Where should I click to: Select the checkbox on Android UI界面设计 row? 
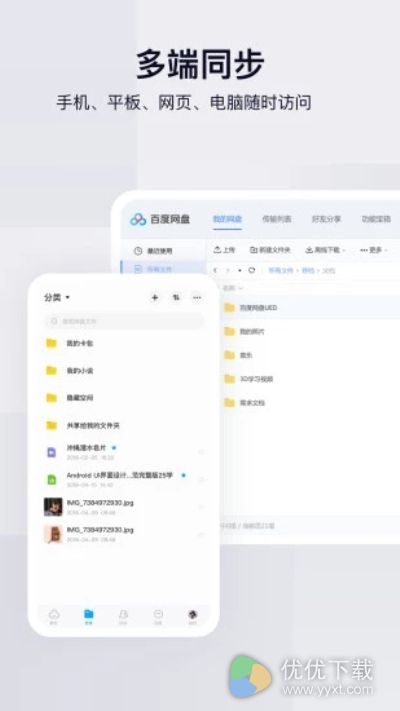pyautogui.click(x=201, y=479)
